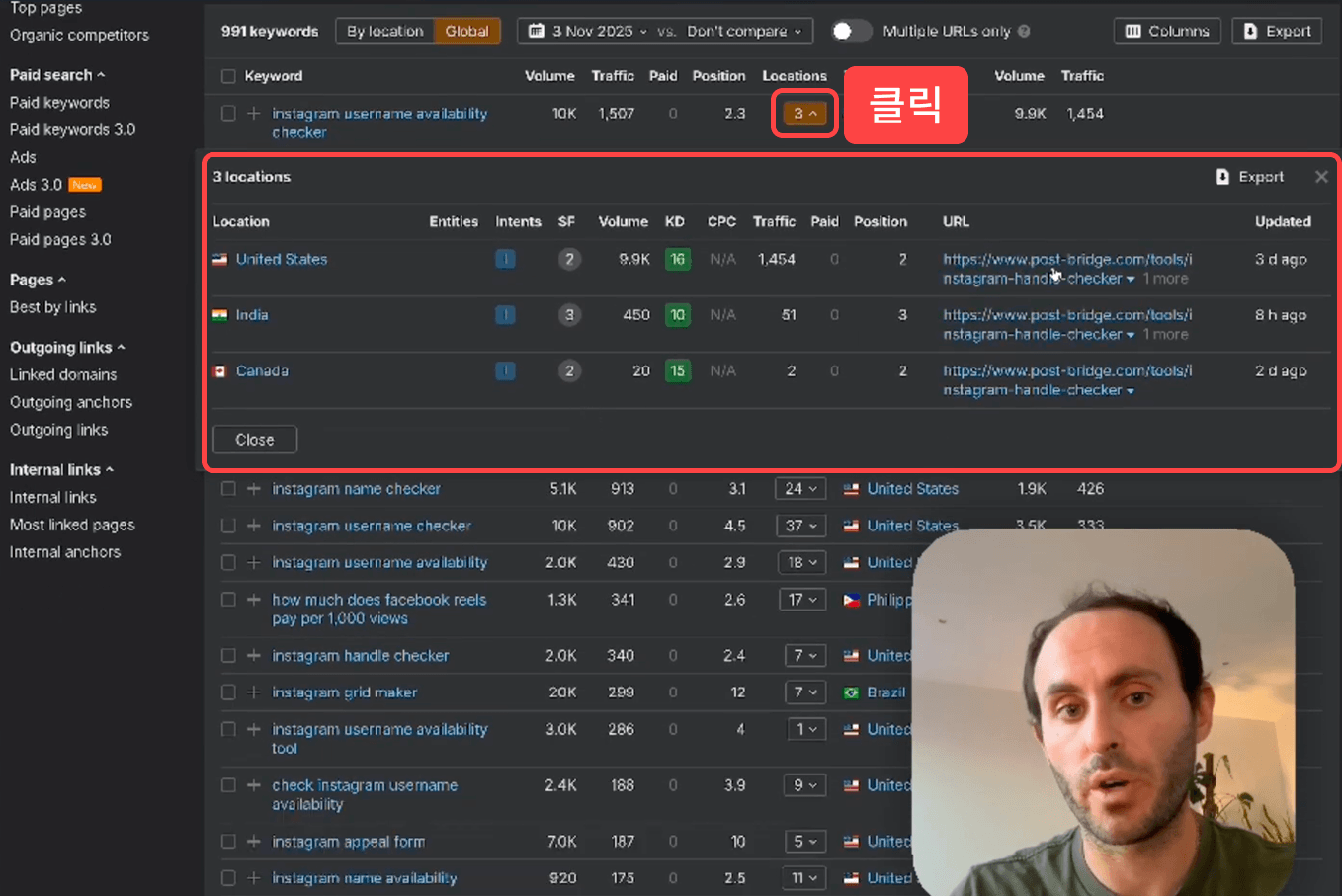Viewport: 1342px width, 896px height.
Task: Open the 'instagram name checker' keyword link
Action: [x=357, y=489]
